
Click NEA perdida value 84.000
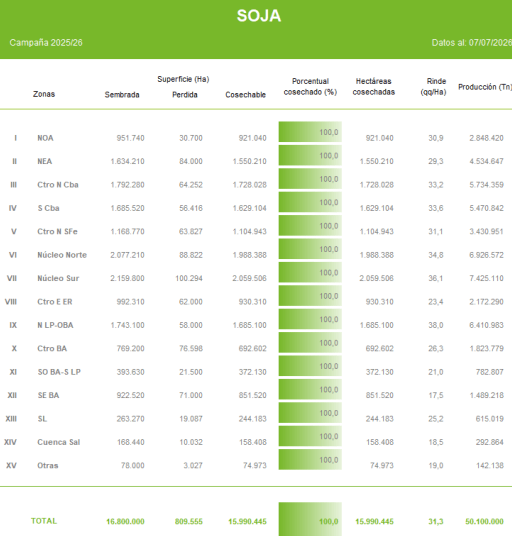[x=191, y=161]
